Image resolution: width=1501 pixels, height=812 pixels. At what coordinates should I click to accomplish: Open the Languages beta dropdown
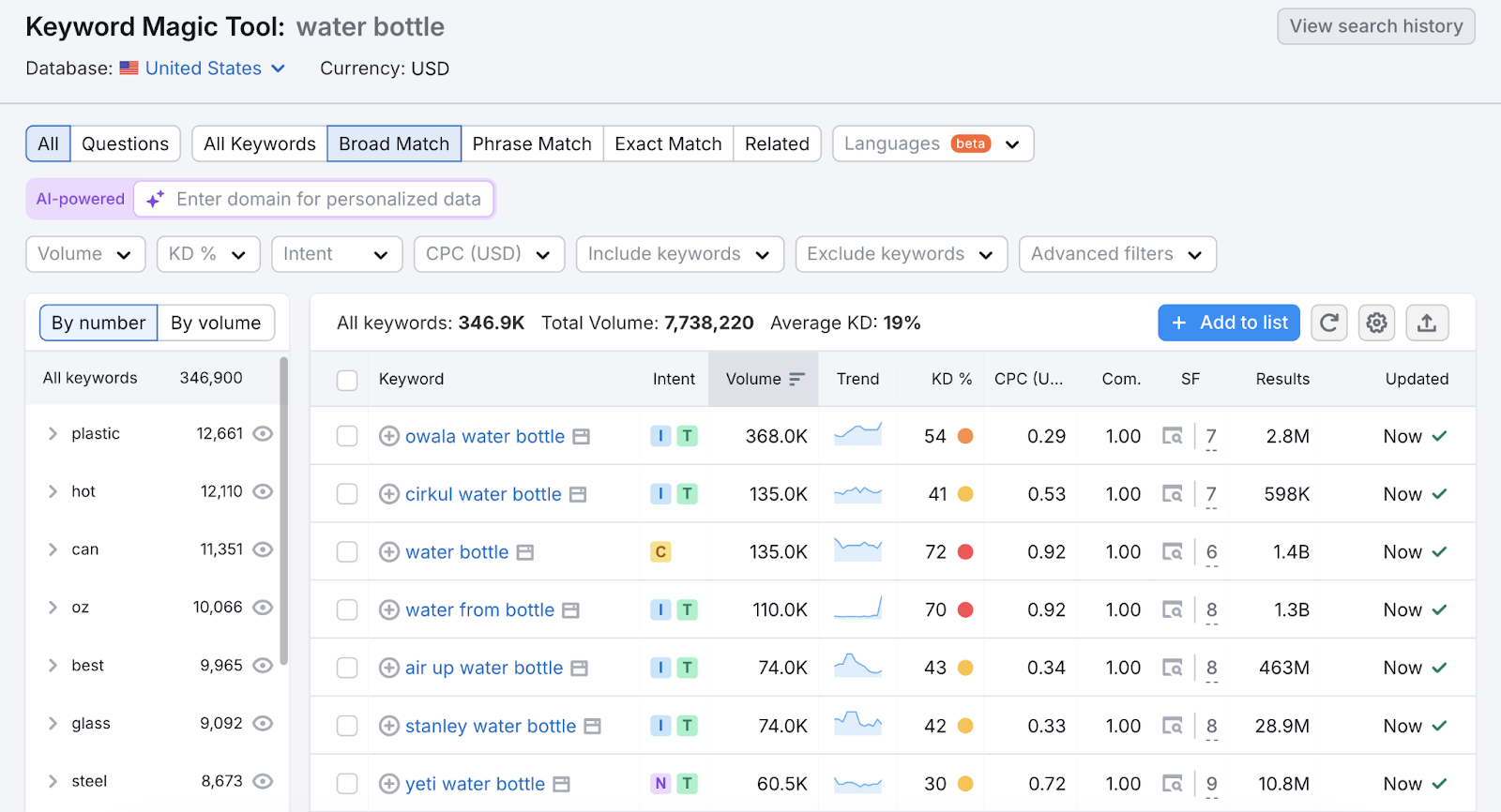pyautogui.click(x=933, y=143)
